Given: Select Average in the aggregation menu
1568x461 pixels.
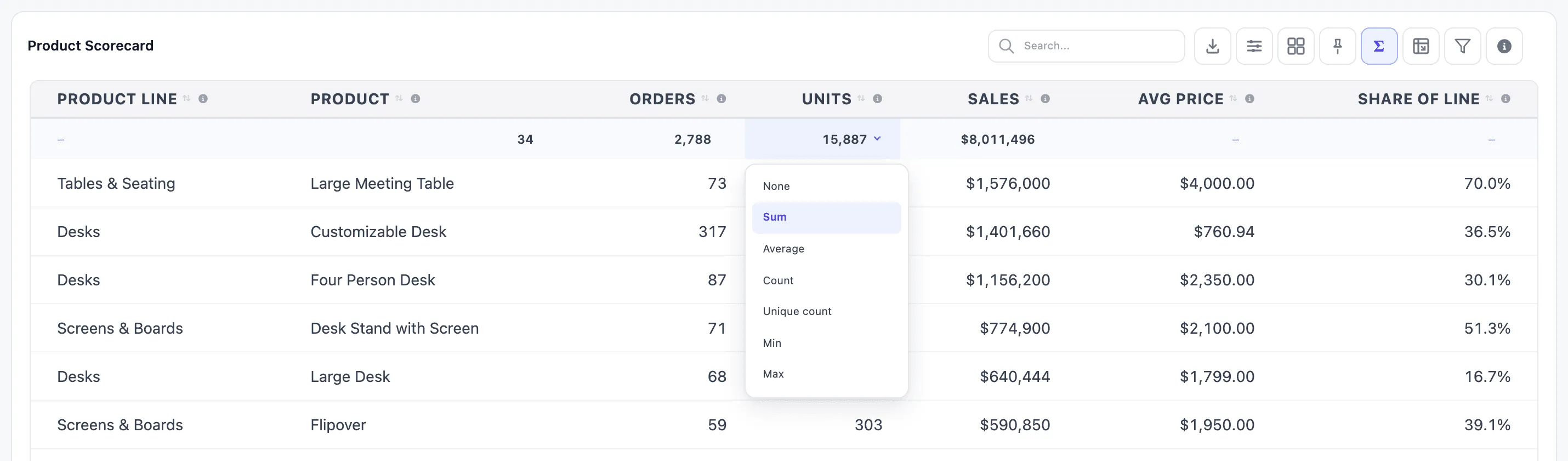Looking at the screenshot, I should (827, 249).
